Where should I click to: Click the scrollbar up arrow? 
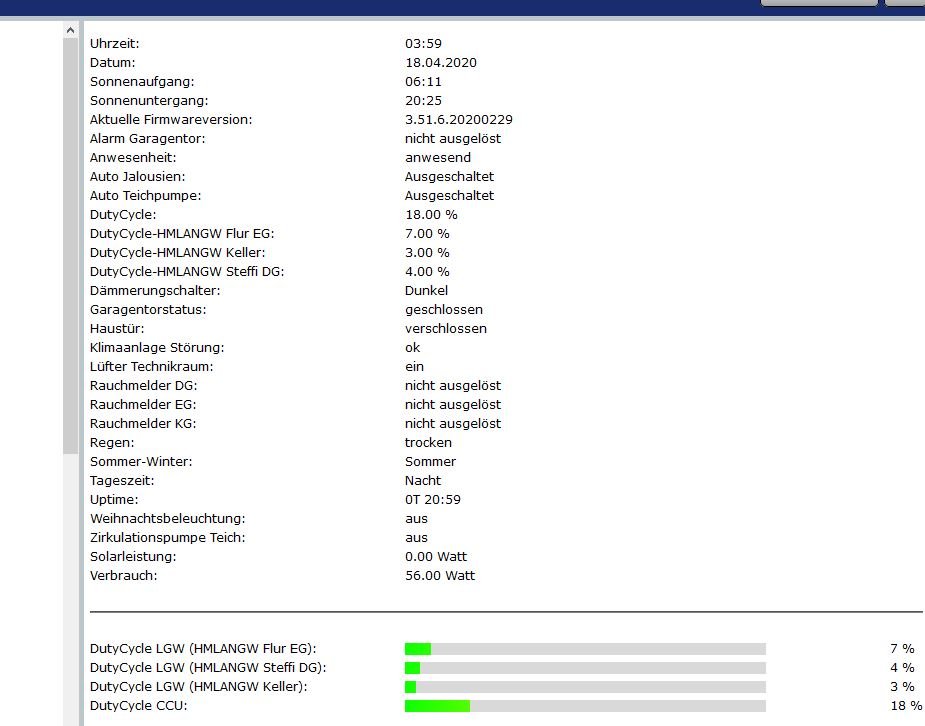click(70, 31)
